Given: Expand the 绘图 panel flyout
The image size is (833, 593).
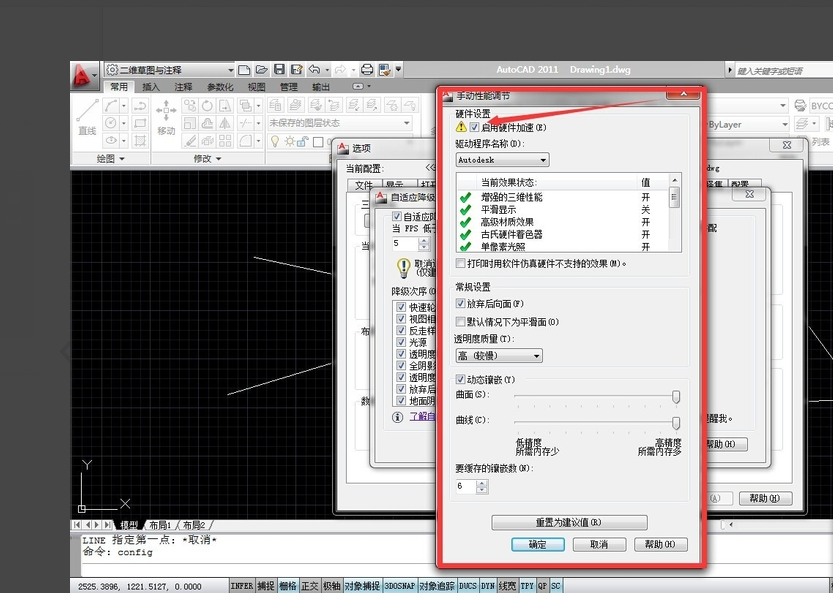Looking at the screenshot, I should click(x=110, y=158).
